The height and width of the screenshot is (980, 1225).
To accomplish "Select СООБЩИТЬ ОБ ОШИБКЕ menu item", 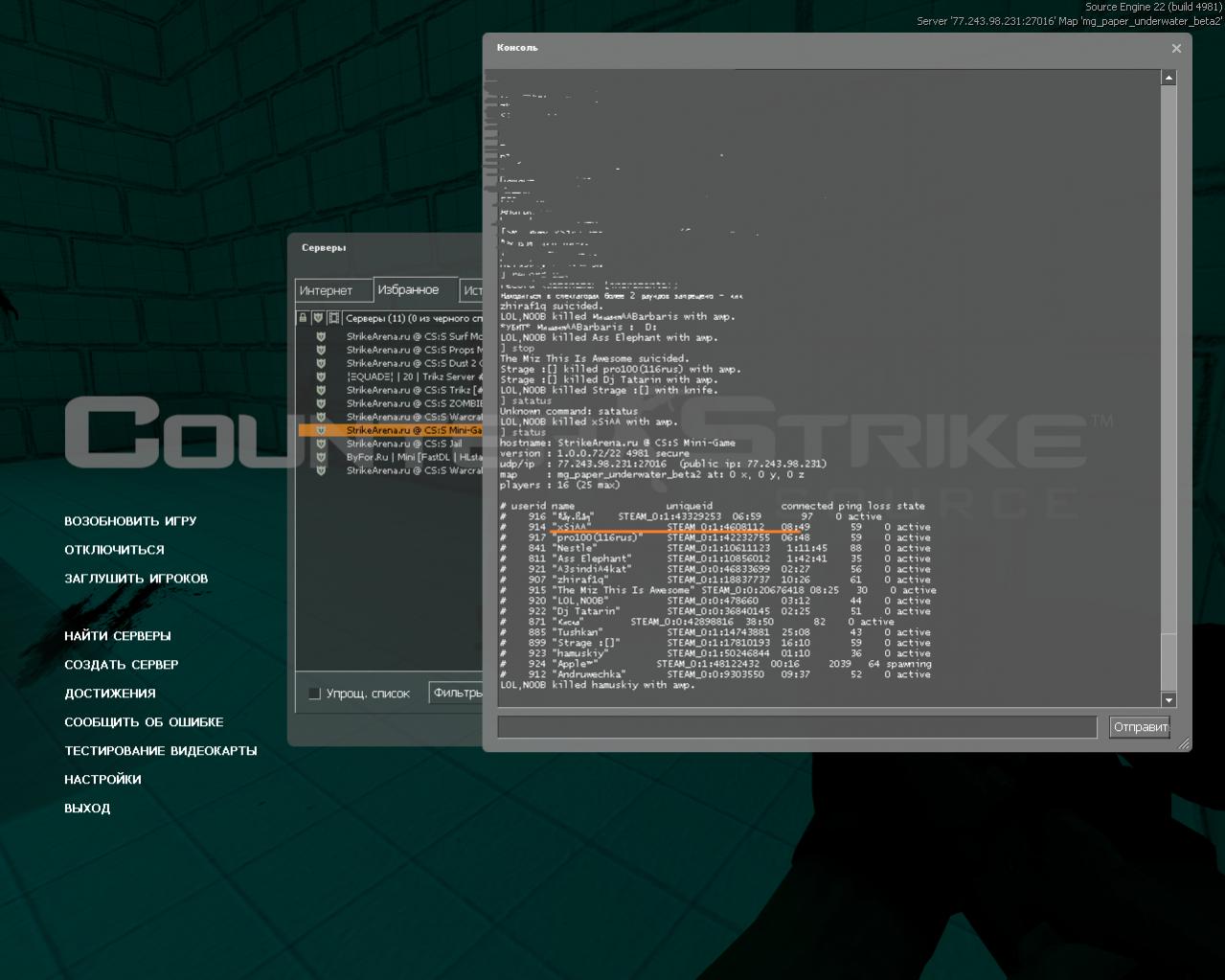I will coord(144,722).
